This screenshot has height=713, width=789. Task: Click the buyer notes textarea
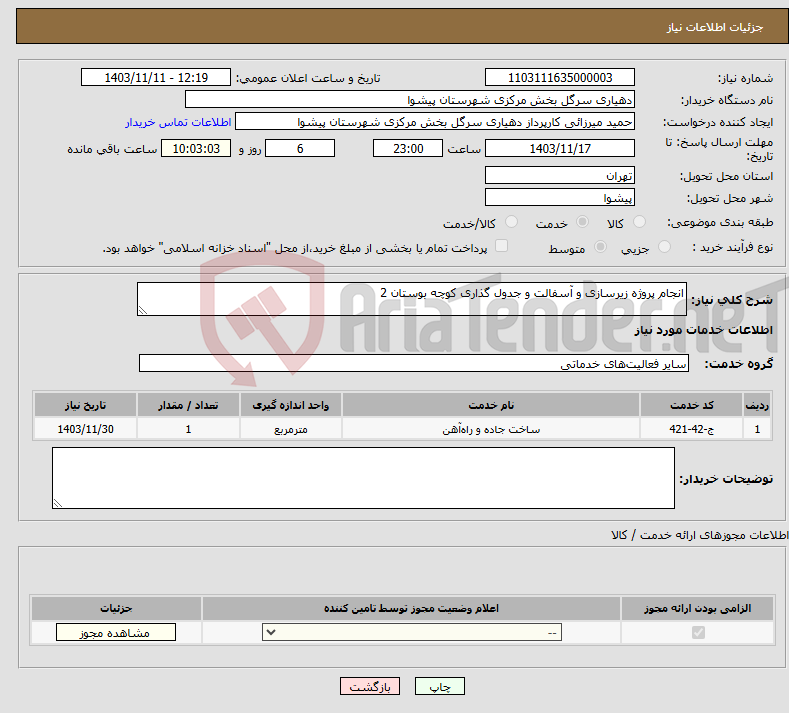[x=363, y=478]
